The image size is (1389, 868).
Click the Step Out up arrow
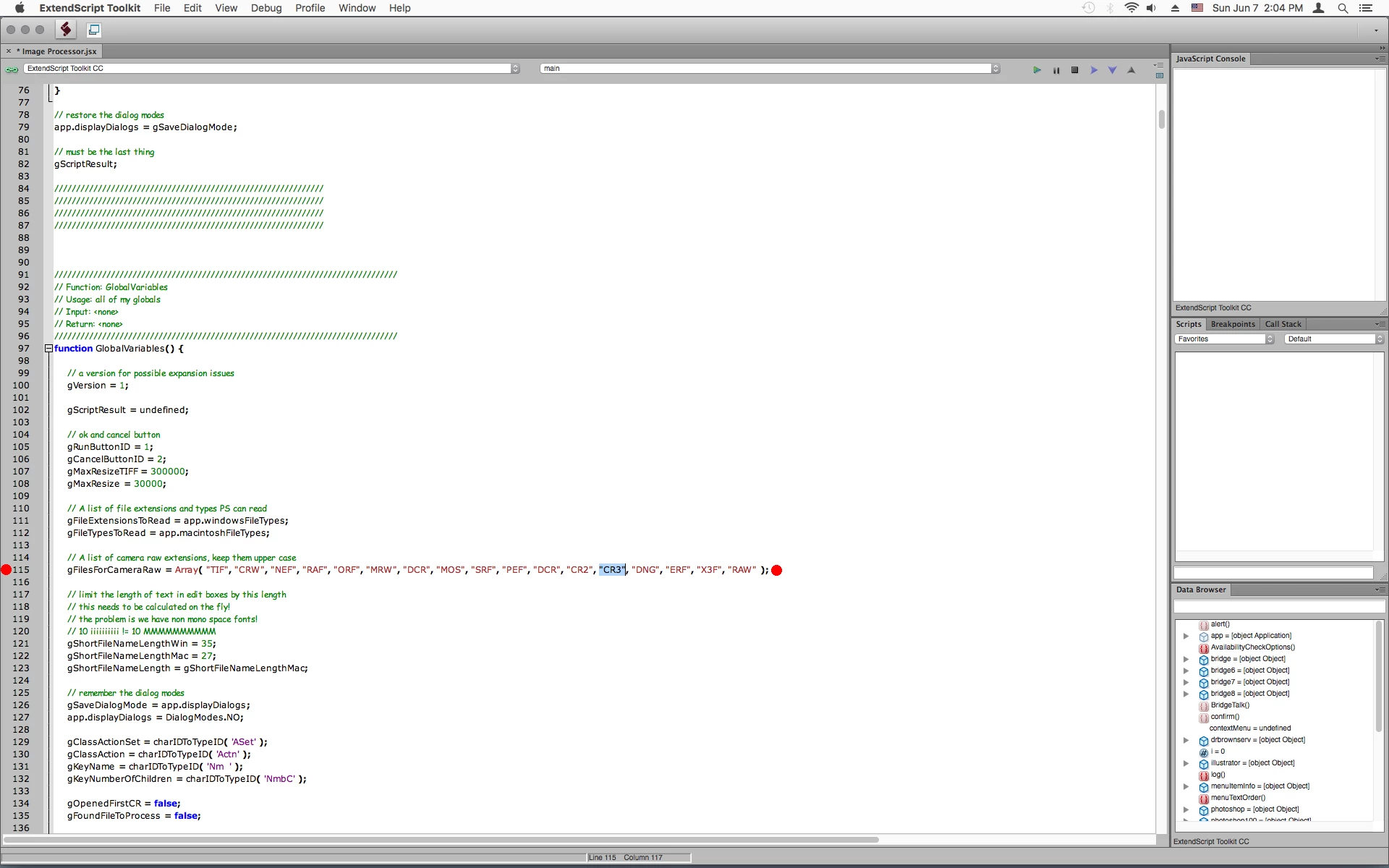click(1131, 70)
